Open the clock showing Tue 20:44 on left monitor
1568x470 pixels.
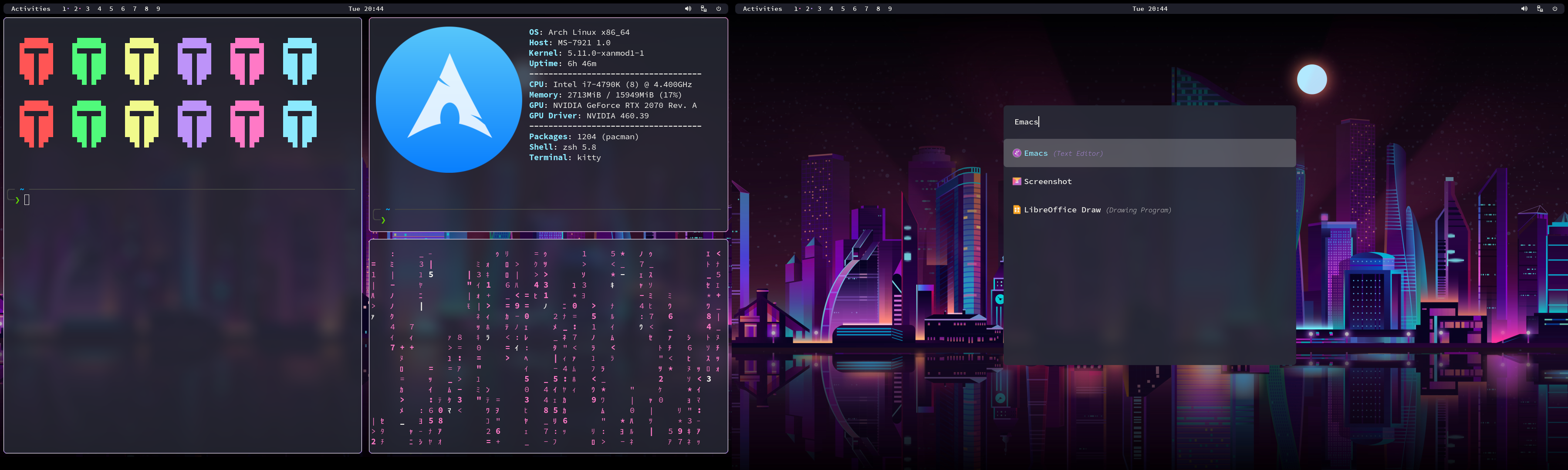pos(366,9)
